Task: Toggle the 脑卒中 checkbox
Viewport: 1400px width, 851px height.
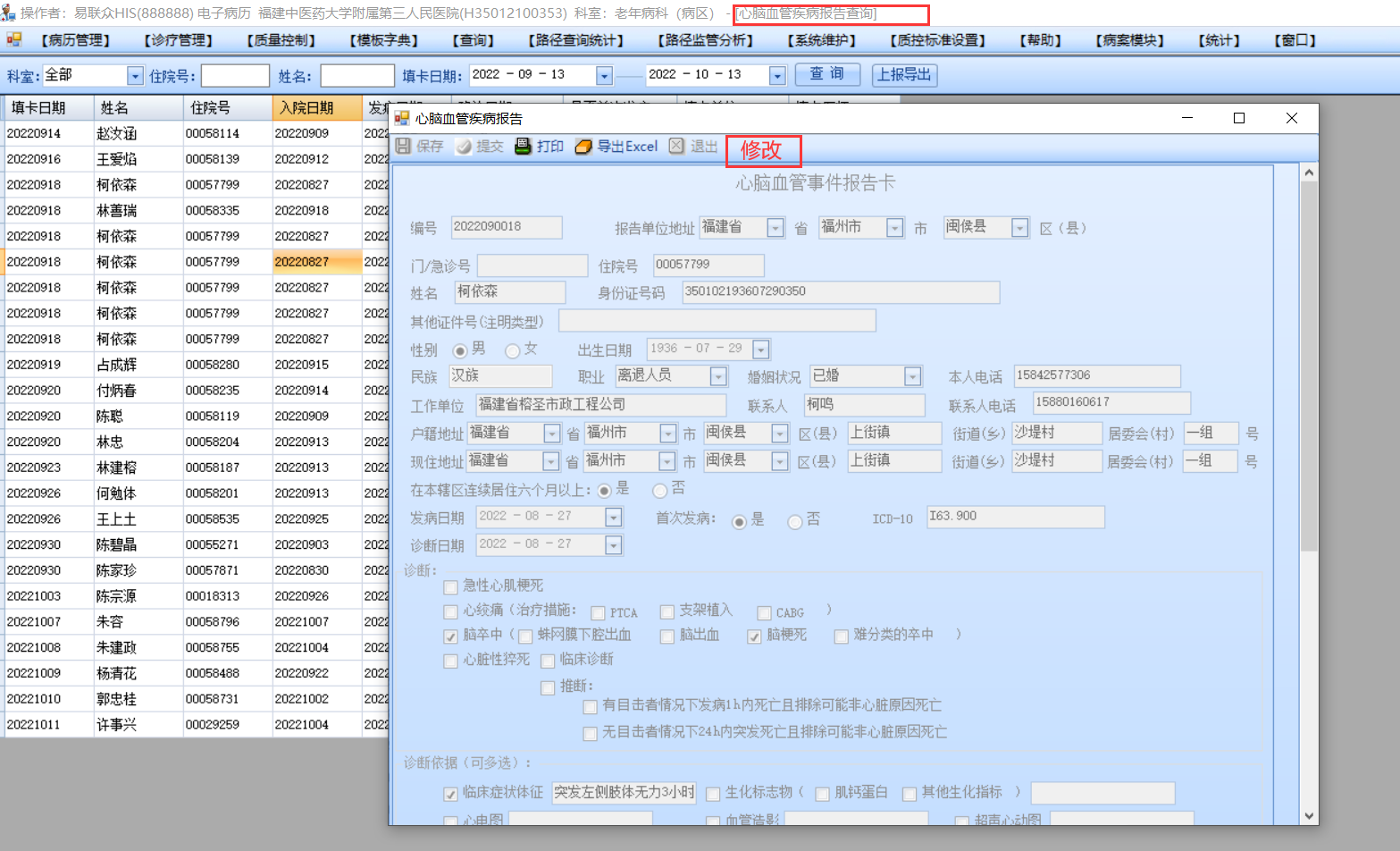Action: click(451, 636)
